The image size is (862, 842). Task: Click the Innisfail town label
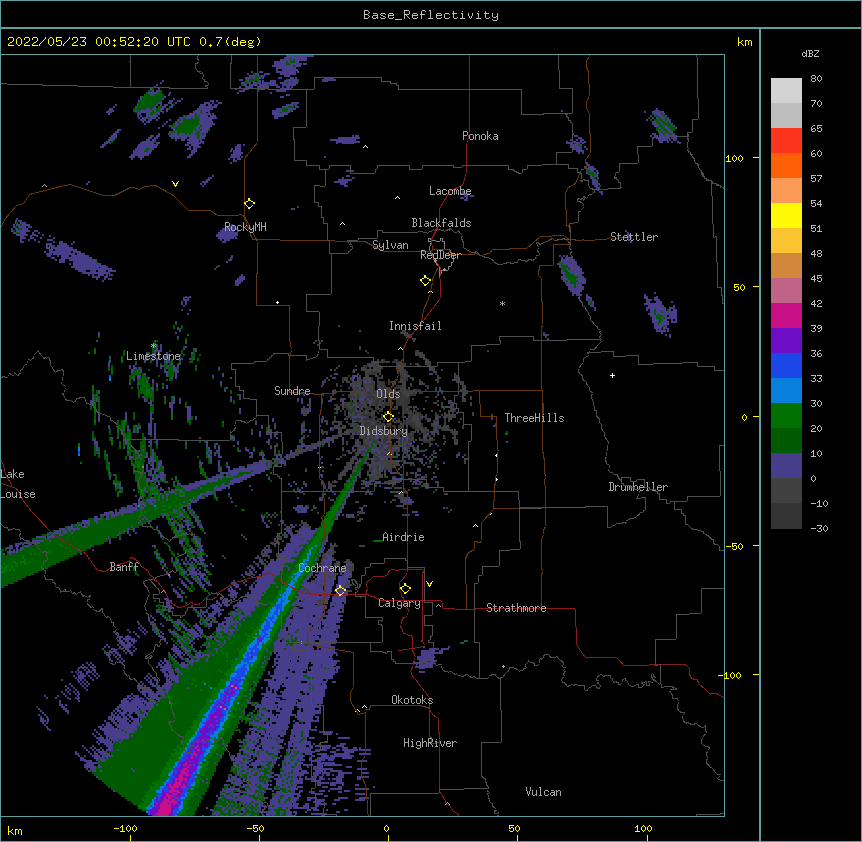click(415, 326)
